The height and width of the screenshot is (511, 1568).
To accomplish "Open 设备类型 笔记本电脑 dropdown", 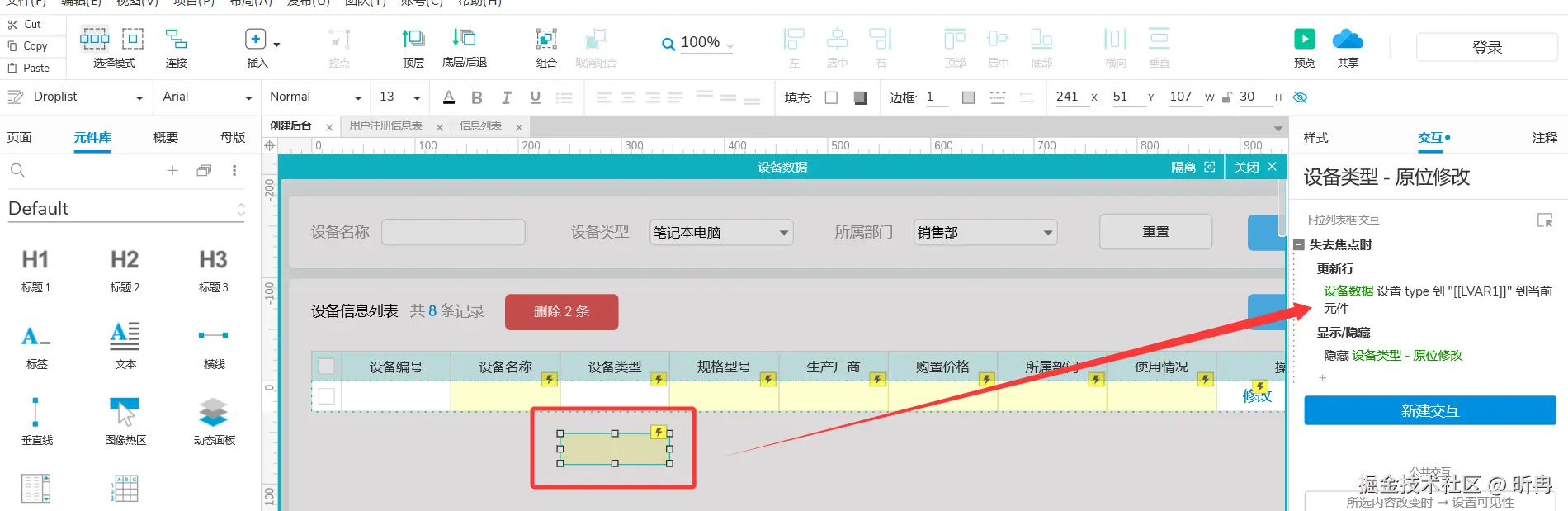I will [721, 233].
